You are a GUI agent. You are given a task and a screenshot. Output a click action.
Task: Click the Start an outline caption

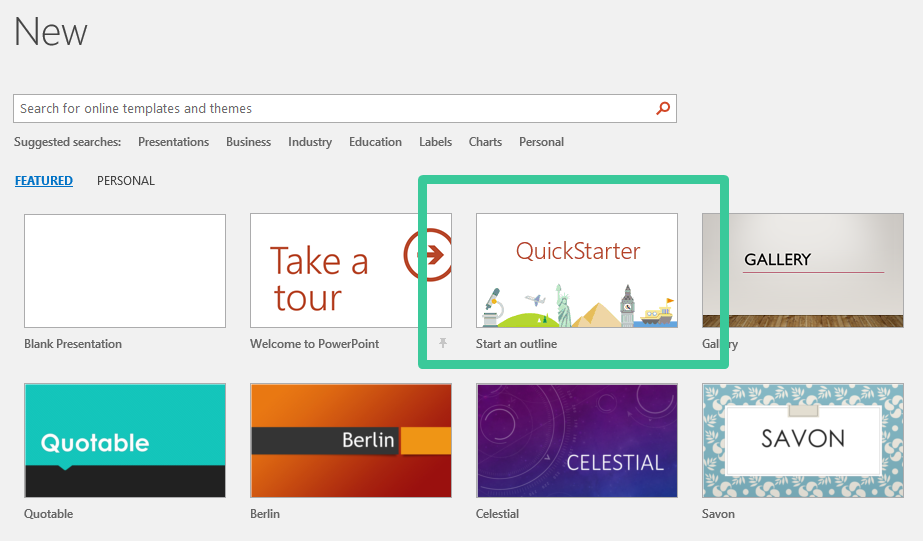click(516, 344)
